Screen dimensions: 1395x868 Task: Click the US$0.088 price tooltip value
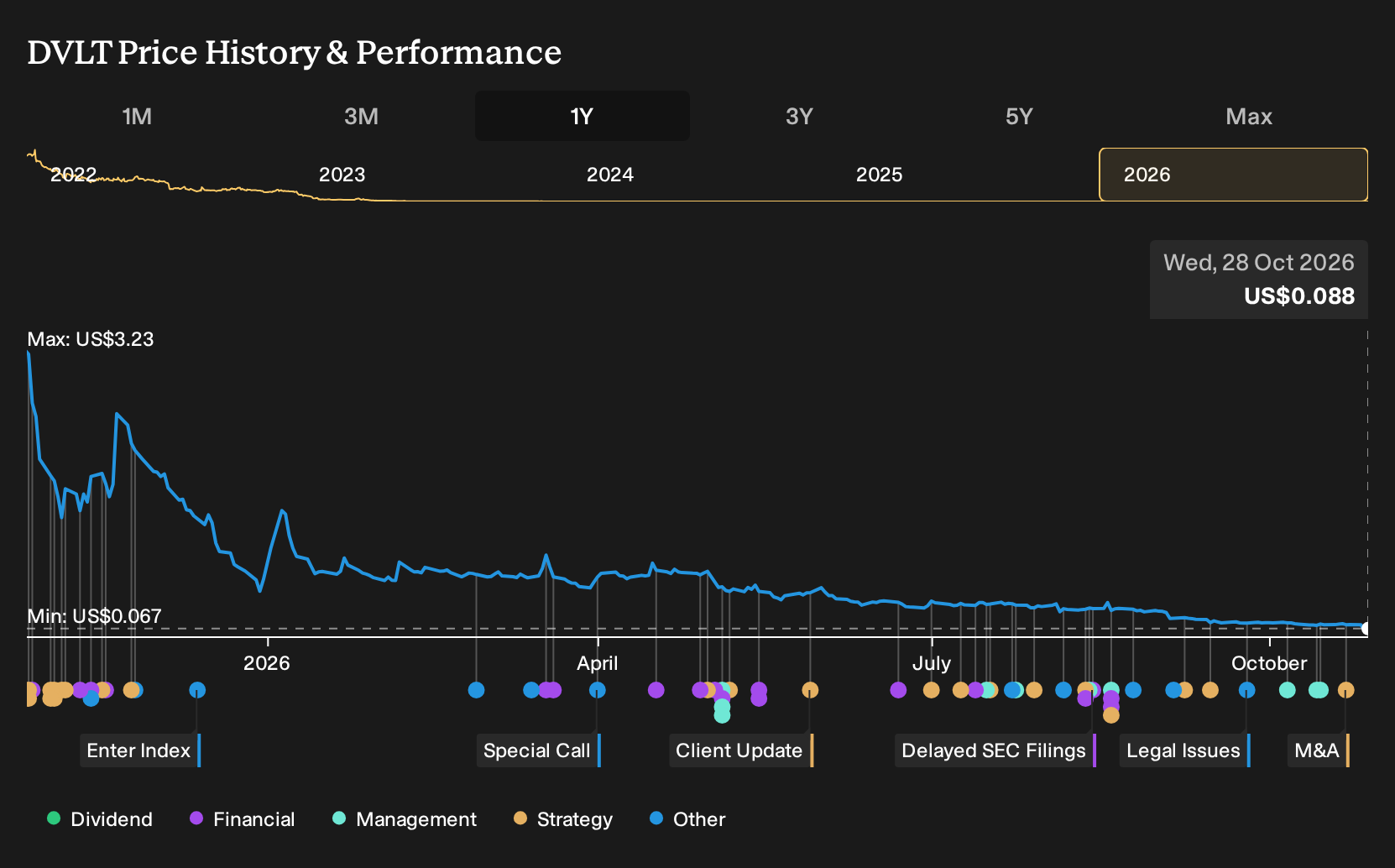pyautogui.click(x=1299, y=296)
